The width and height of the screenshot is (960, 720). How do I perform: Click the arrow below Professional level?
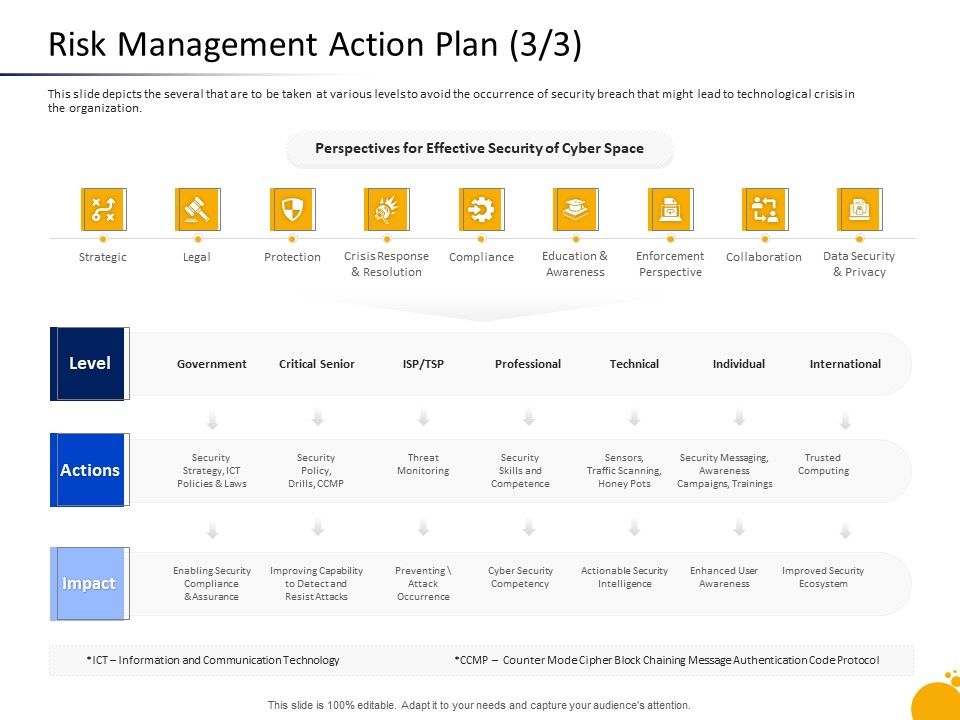529,418
